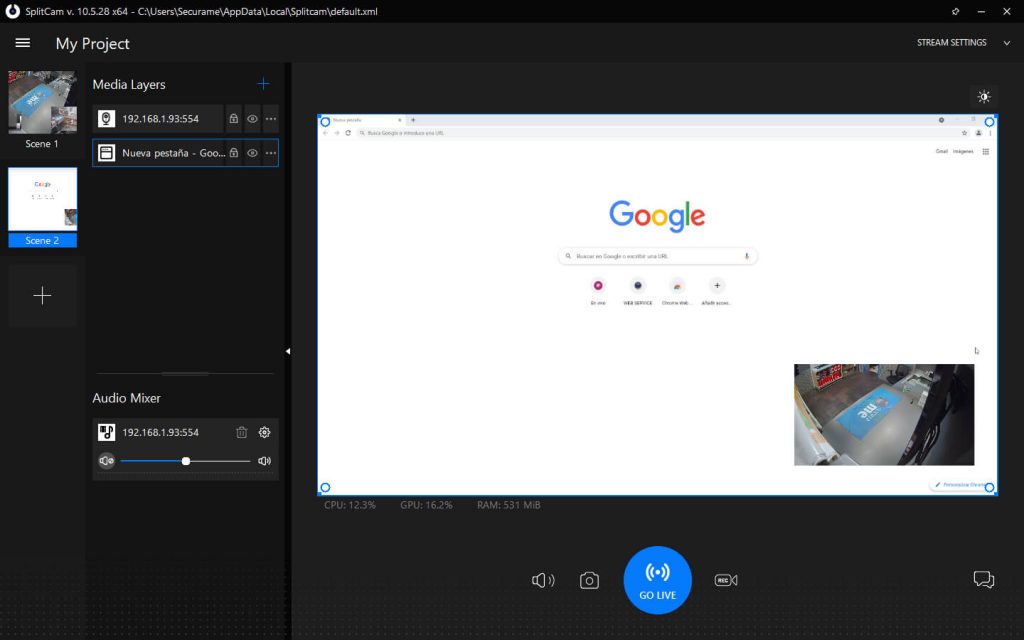Switch to Scene 1 thumbnail

(x=42, y=103)
